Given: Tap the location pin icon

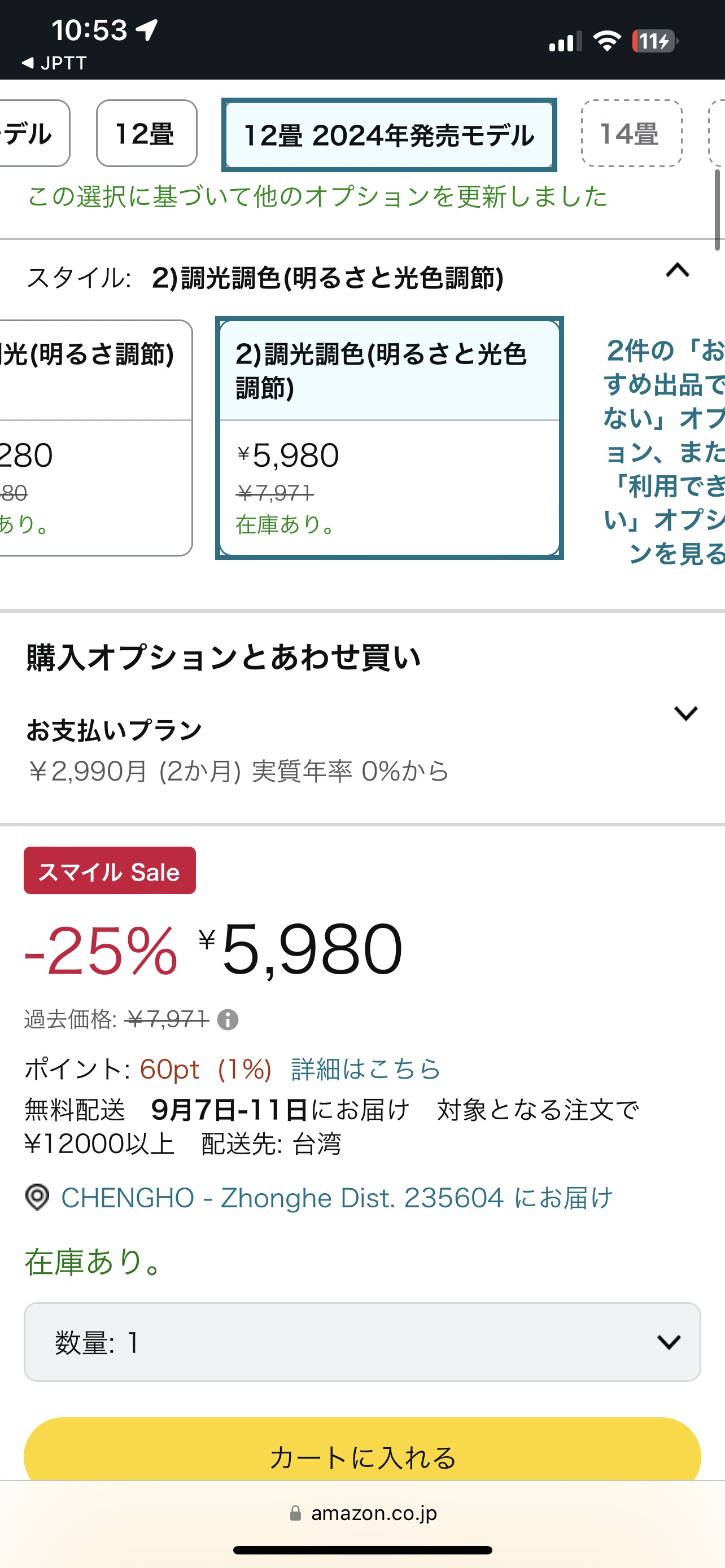Looking at the screenshot, I should coord(37,1197).
